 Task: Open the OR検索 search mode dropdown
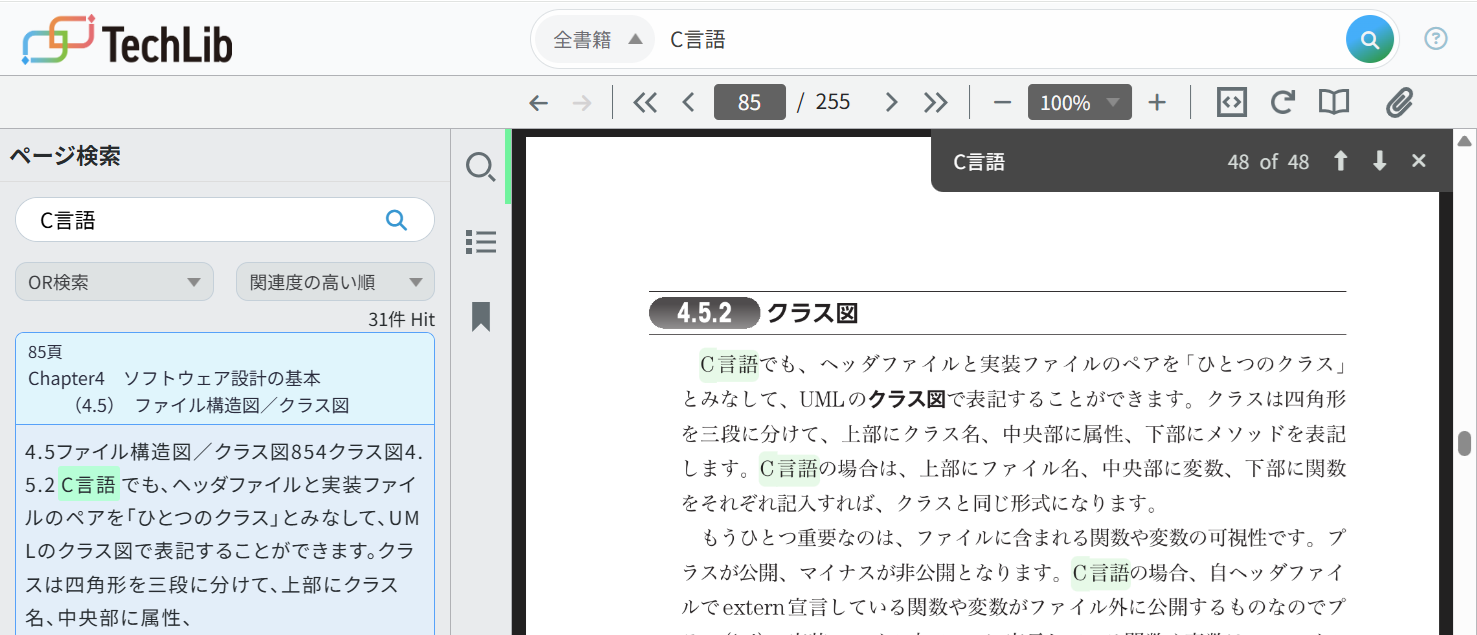(113, 281)
